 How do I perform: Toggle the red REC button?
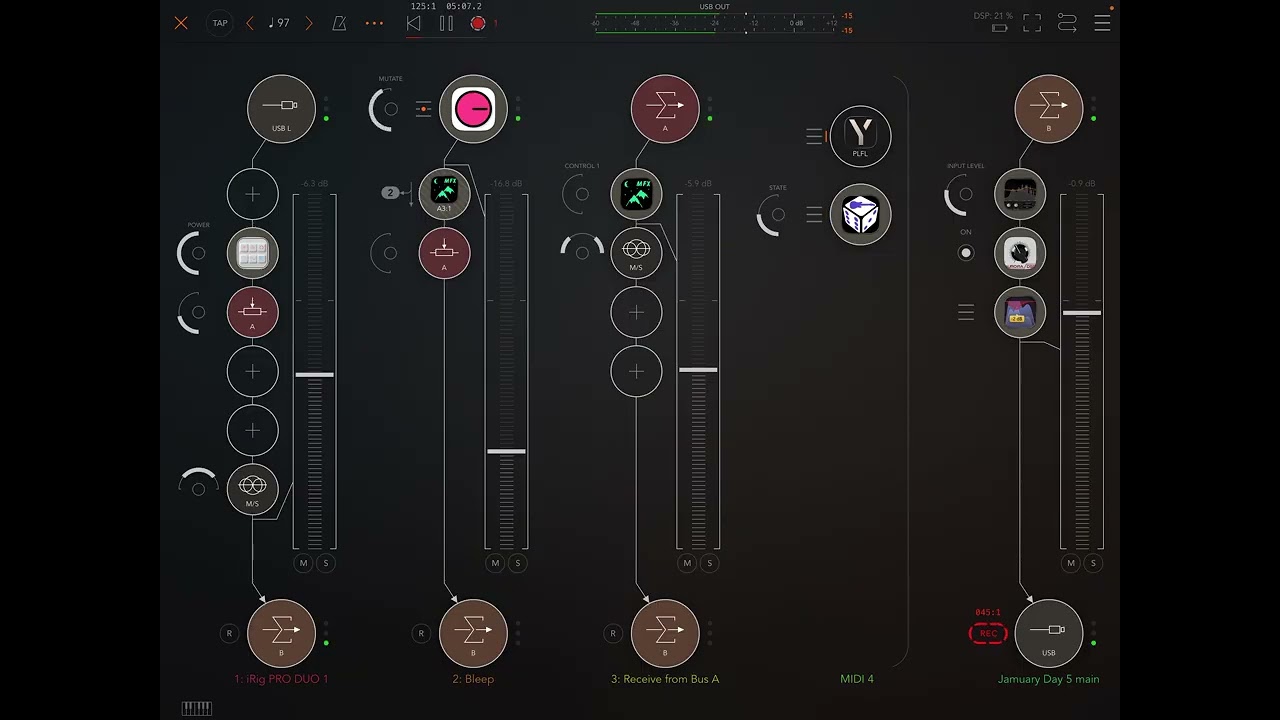(988, 633)
